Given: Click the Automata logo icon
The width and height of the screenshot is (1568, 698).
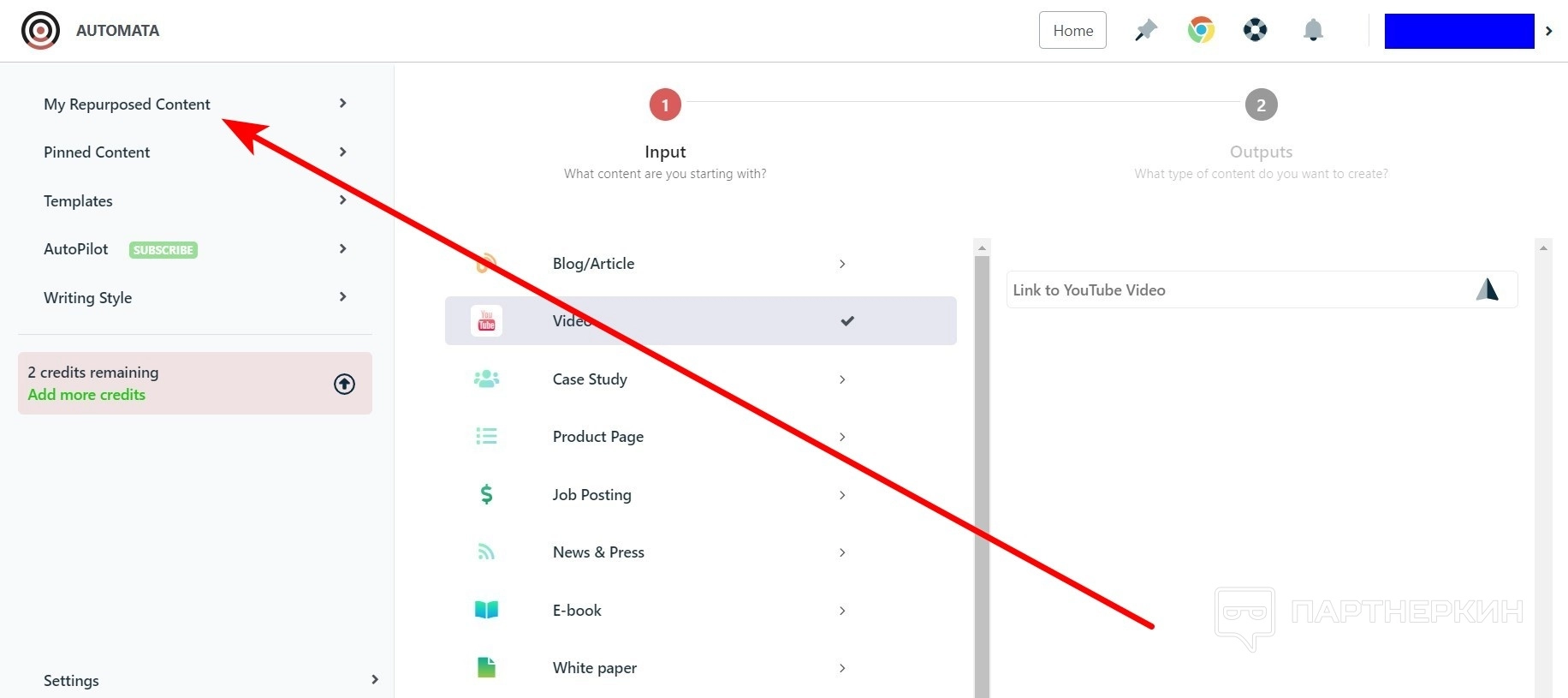Looking at the screenshot, I should tap(40, 31).
